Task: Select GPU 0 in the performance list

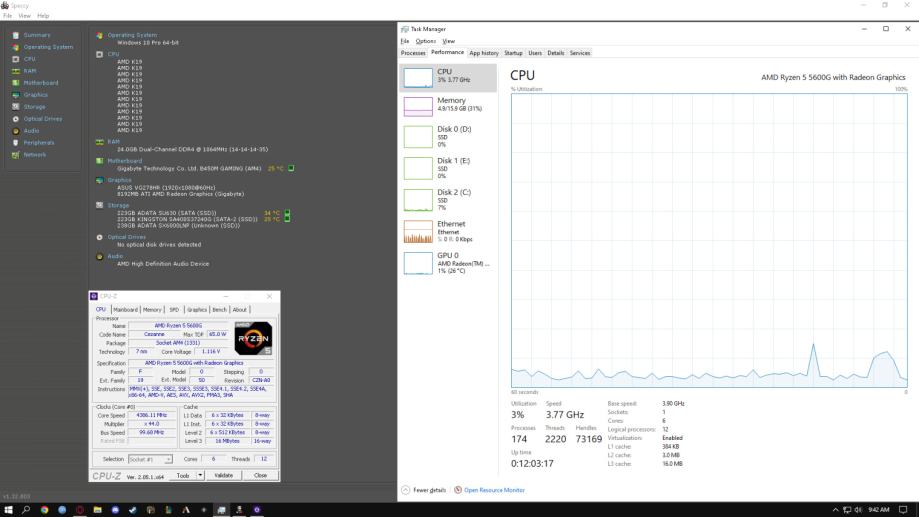Action: coord(448,263)
